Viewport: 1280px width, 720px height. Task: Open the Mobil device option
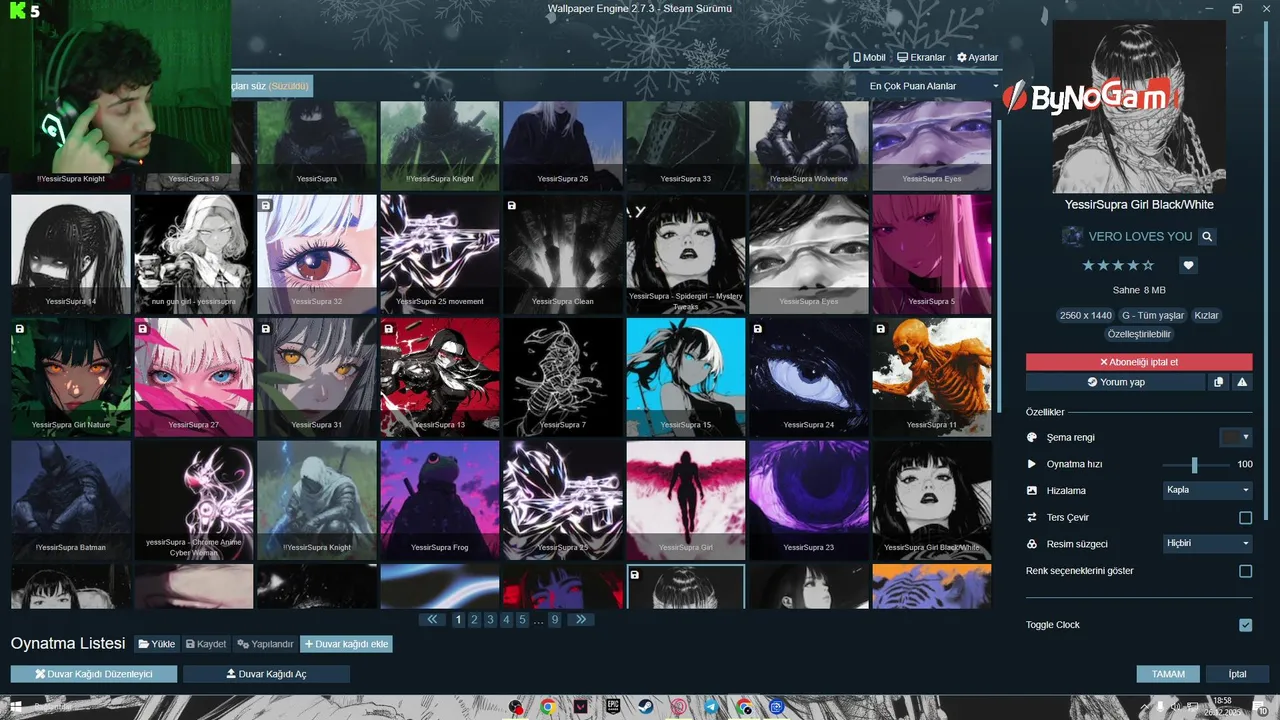(x=868, y=57)
